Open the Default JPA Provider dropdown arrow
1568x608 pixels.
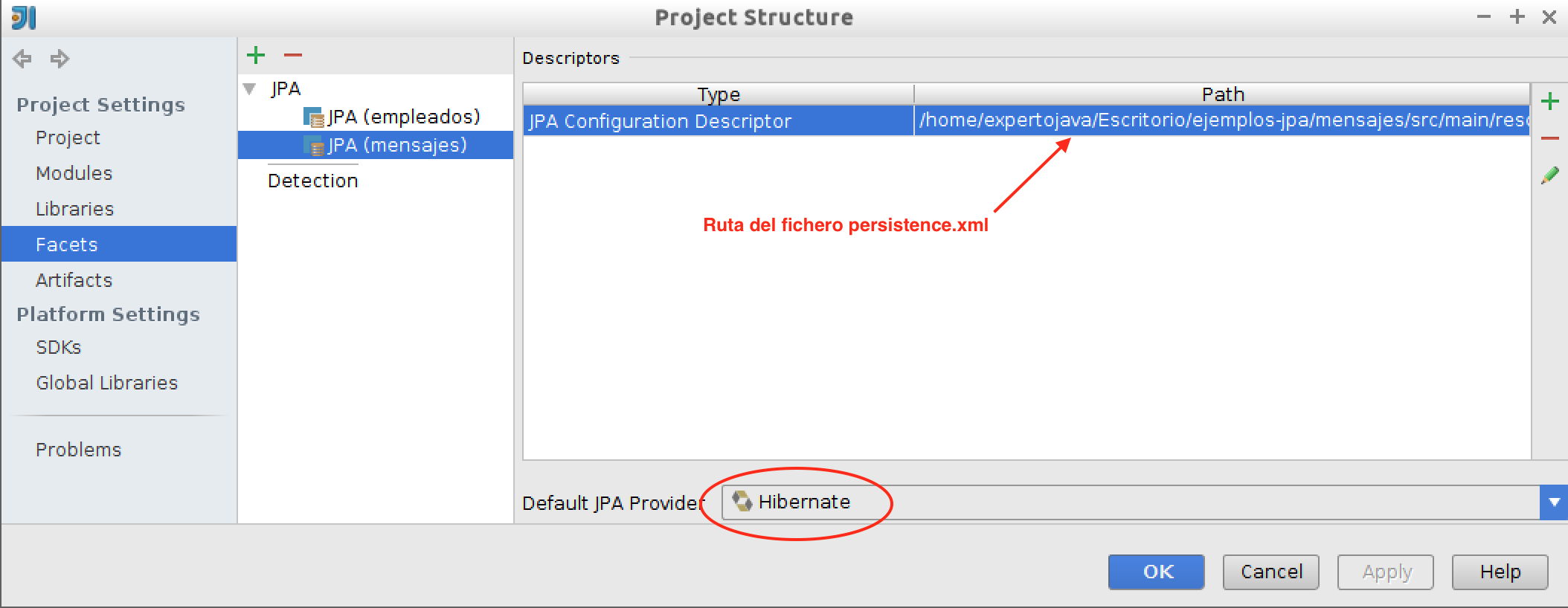1554,502
